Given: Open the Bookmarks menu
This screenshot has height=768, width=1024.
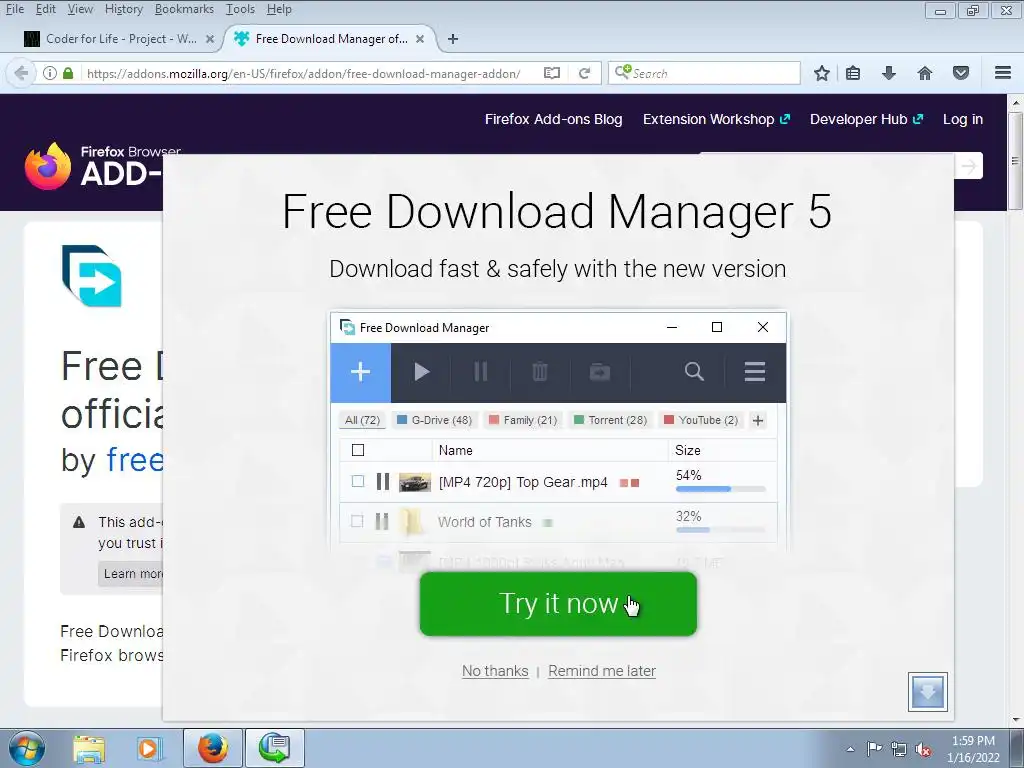Looking at the screenshot, I should click(184, 9).
